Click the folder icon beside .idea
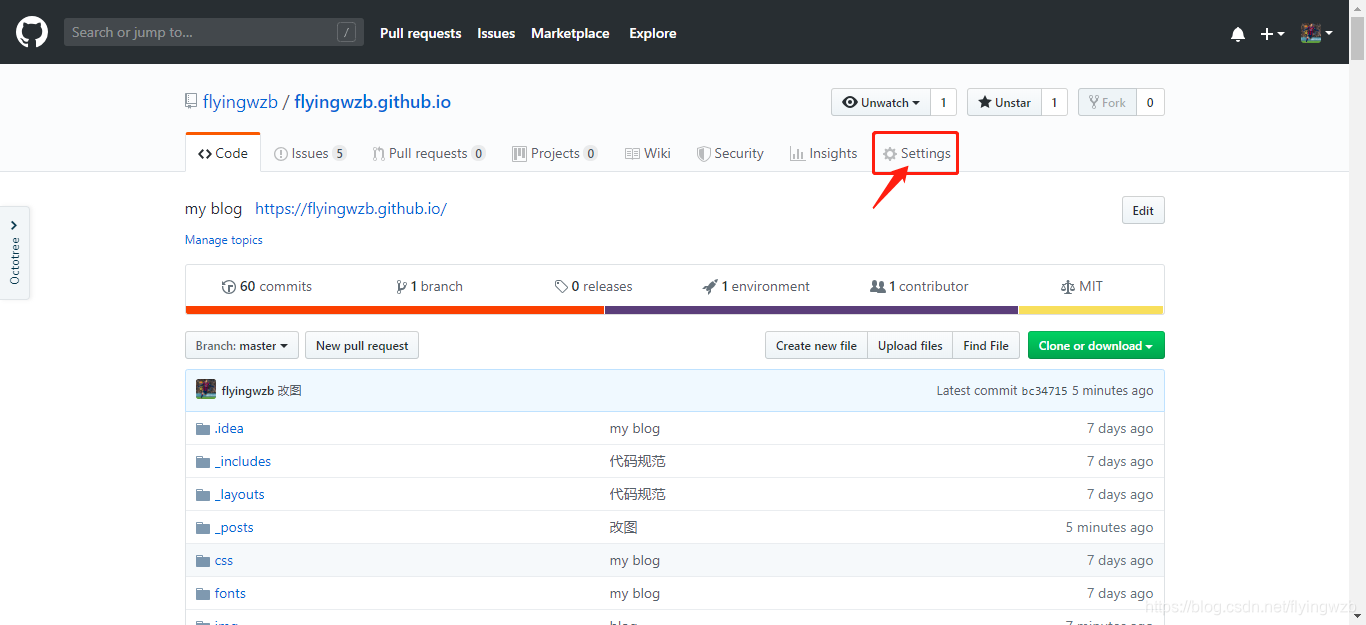The width and height of the screenshot is (1366, 625). point(203,428)
